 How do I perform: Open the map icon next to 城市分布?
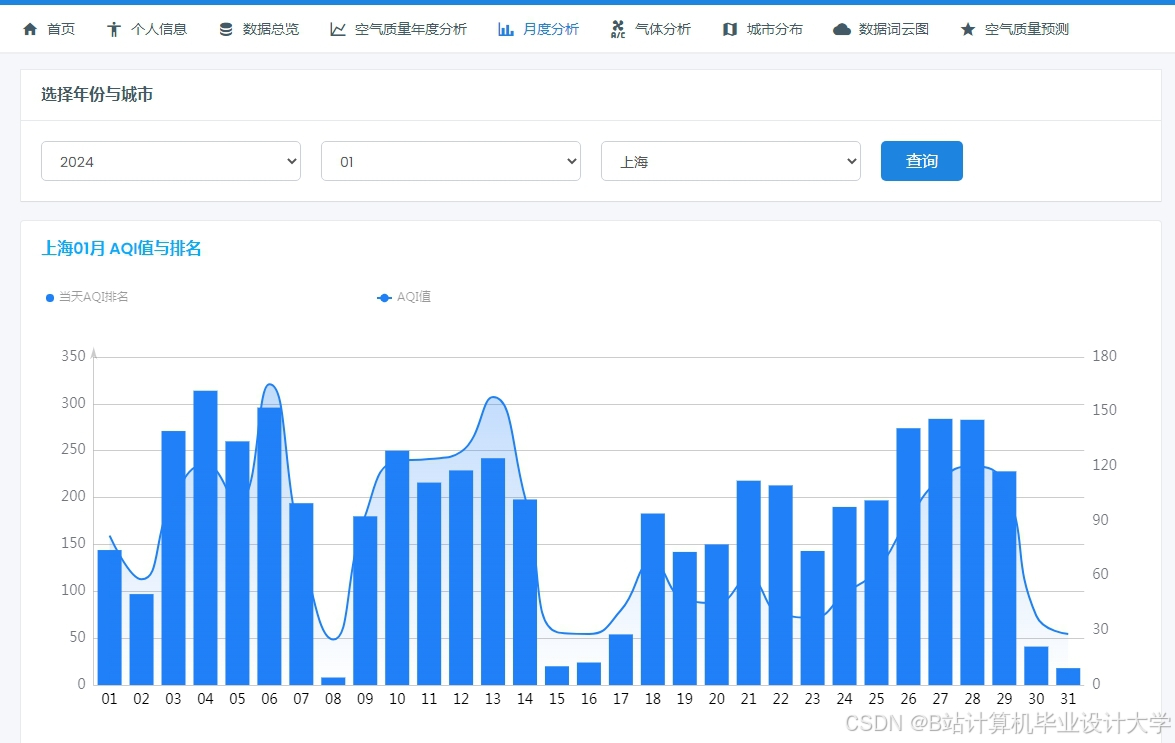click(728, 28)
